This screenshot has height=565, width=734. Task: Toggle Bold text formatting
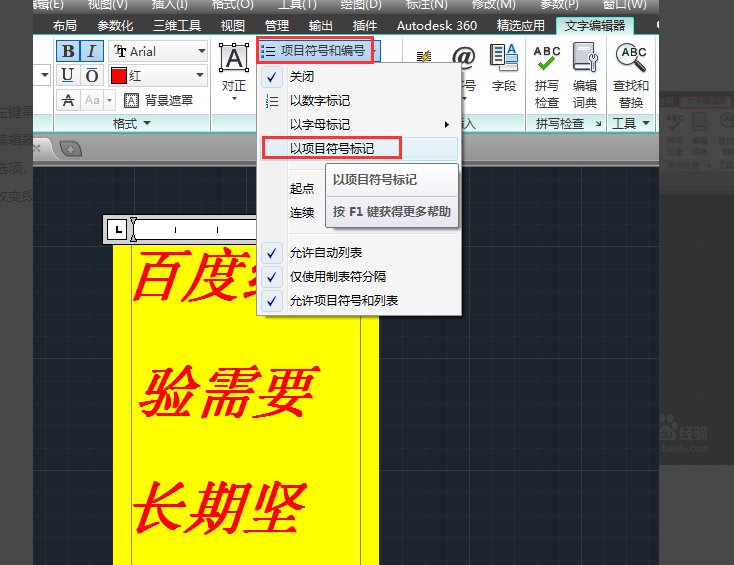pyautogui.click(x=68, y=51)
